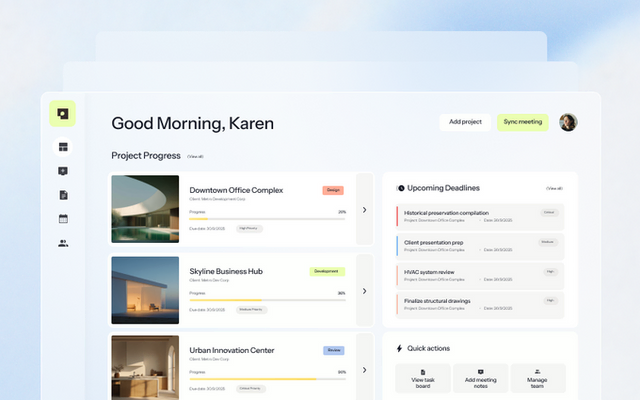
Task: Expand the Skyline Business Hub chevron
Action: point(364,291)
